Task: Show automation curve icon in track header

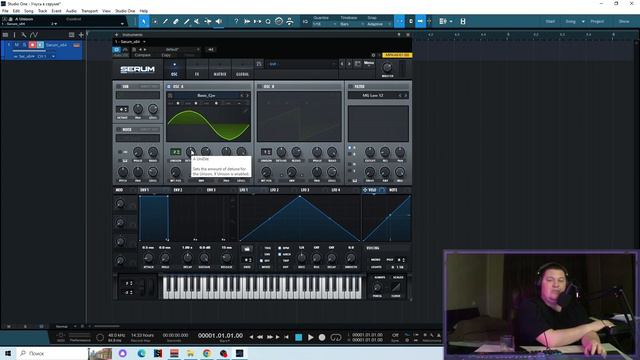Action: [34, 35]
